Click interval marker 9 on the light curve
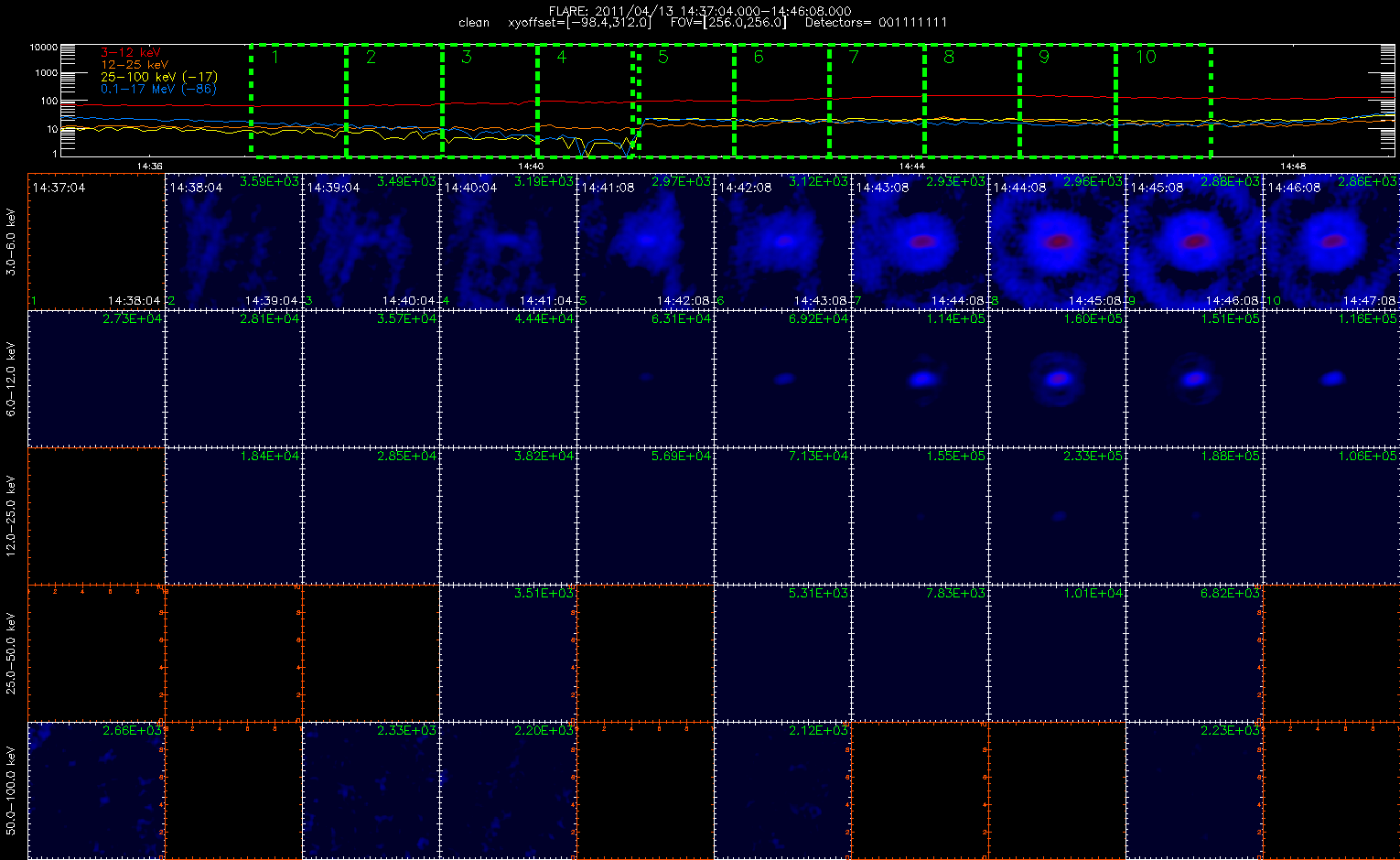1400x860 pixels. [x=1044, y=57]
